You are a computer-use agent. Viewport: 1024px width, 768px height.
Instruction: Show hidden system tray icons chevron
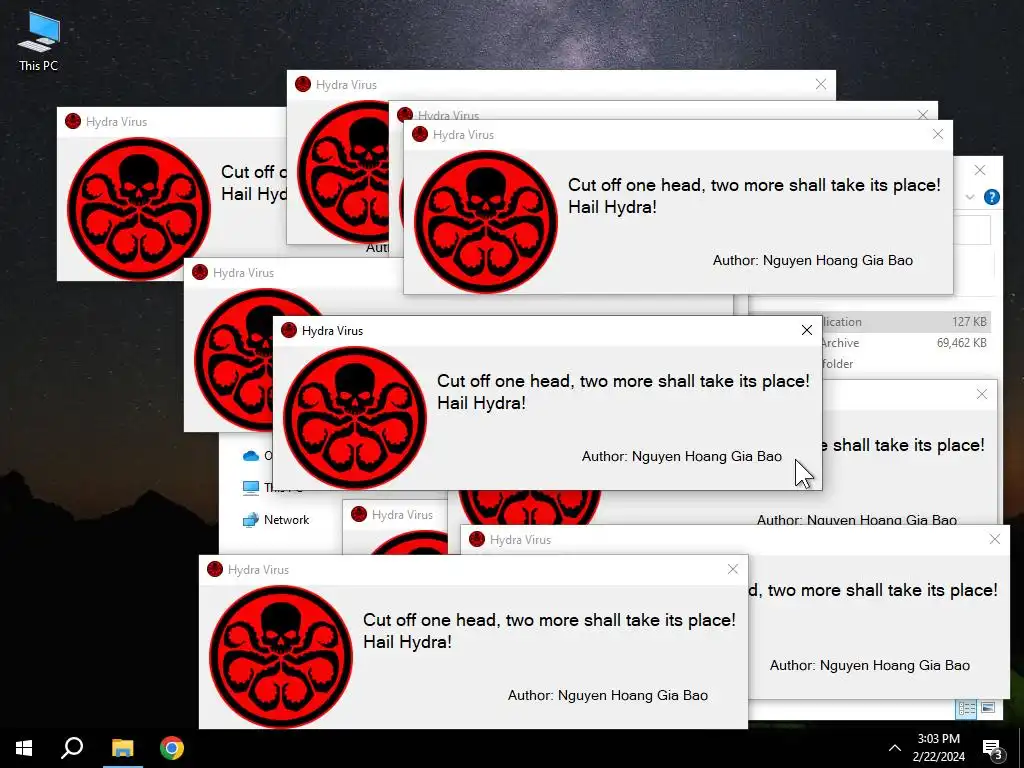(x=895, y=748)
